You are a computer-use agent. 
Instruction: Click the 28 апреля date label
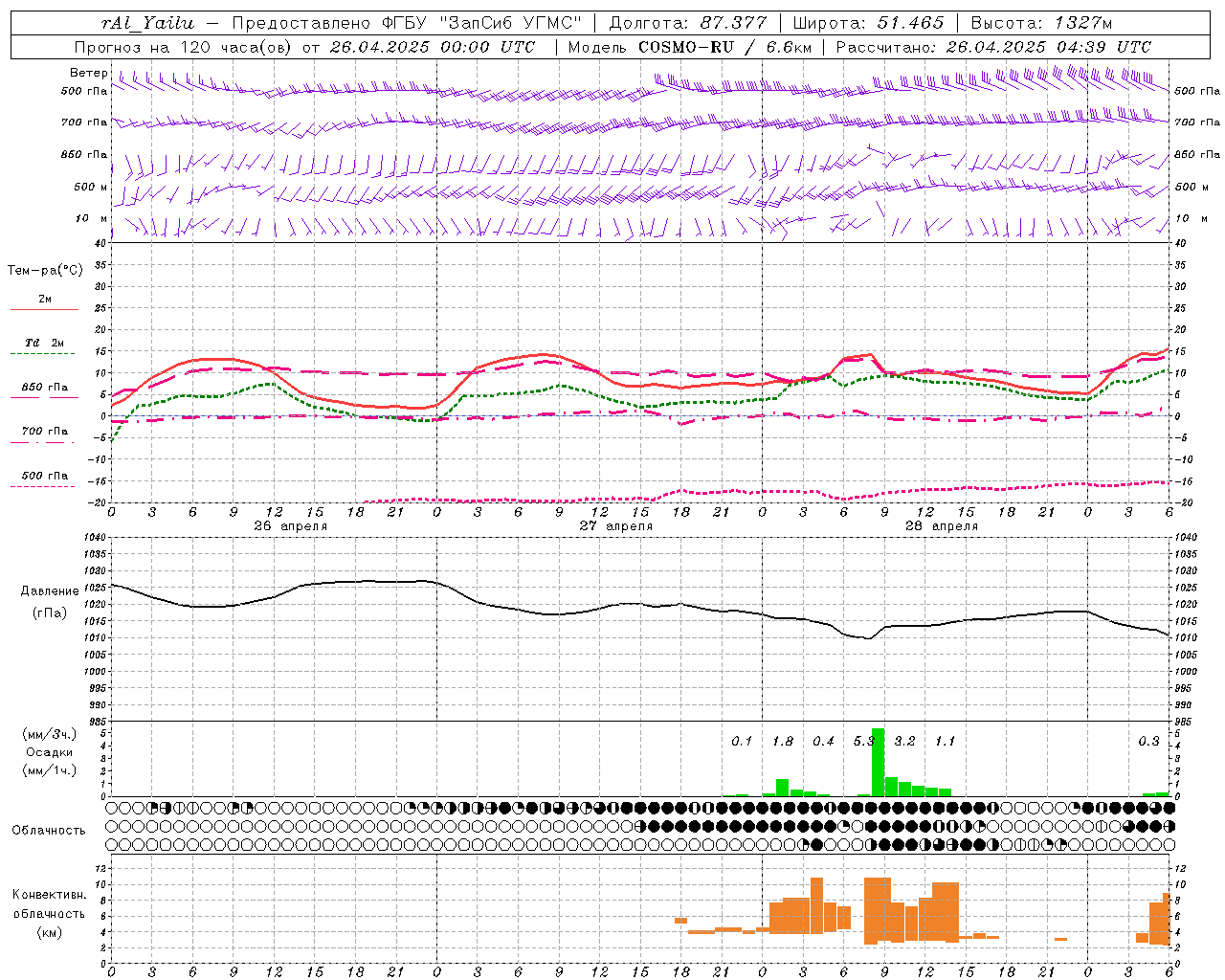(x=942, y=526)
